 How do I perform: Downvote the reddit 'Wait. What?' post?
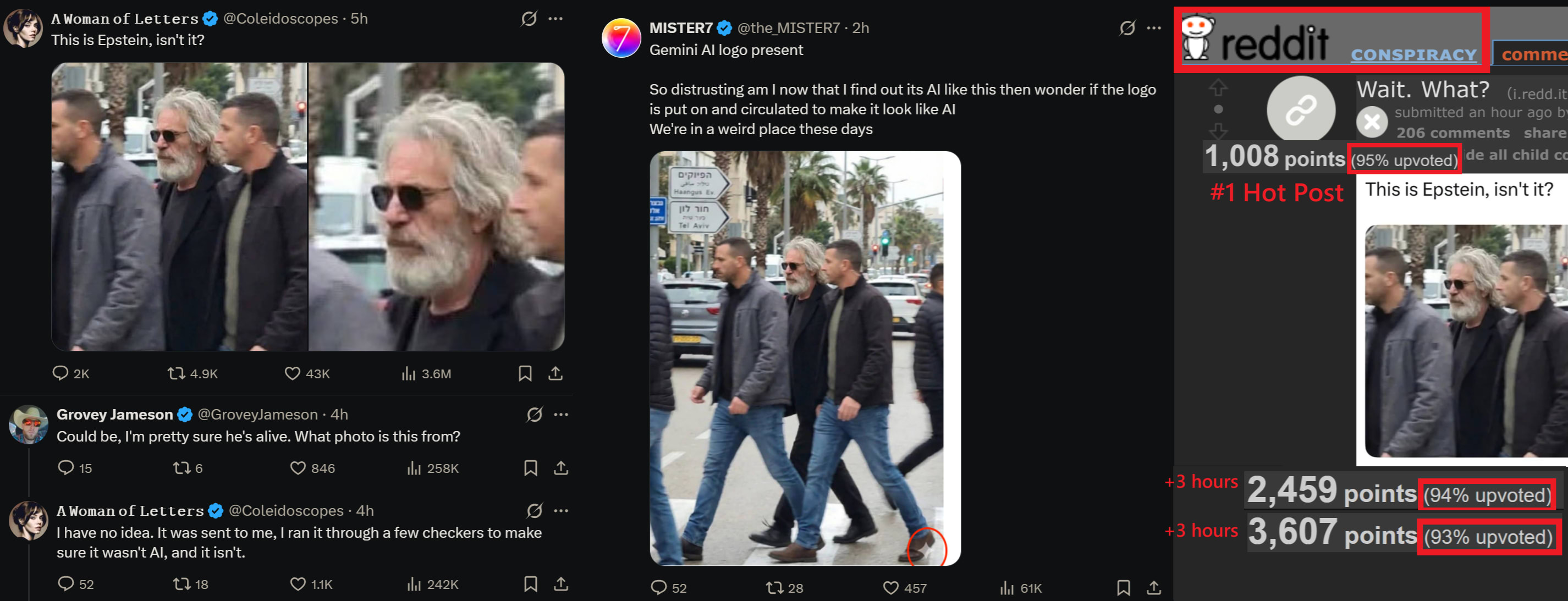click(1218, 130)
